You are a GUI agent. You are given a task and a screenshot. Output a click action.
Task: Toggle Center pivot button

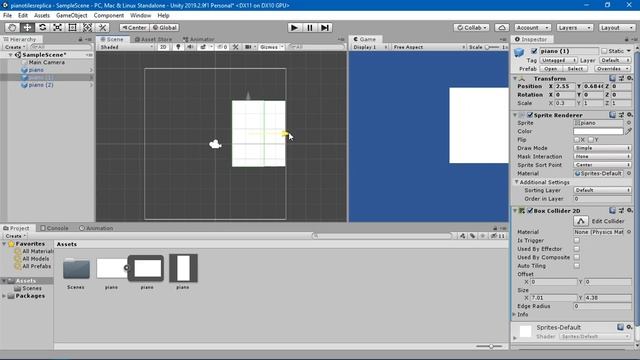(134, 27)
